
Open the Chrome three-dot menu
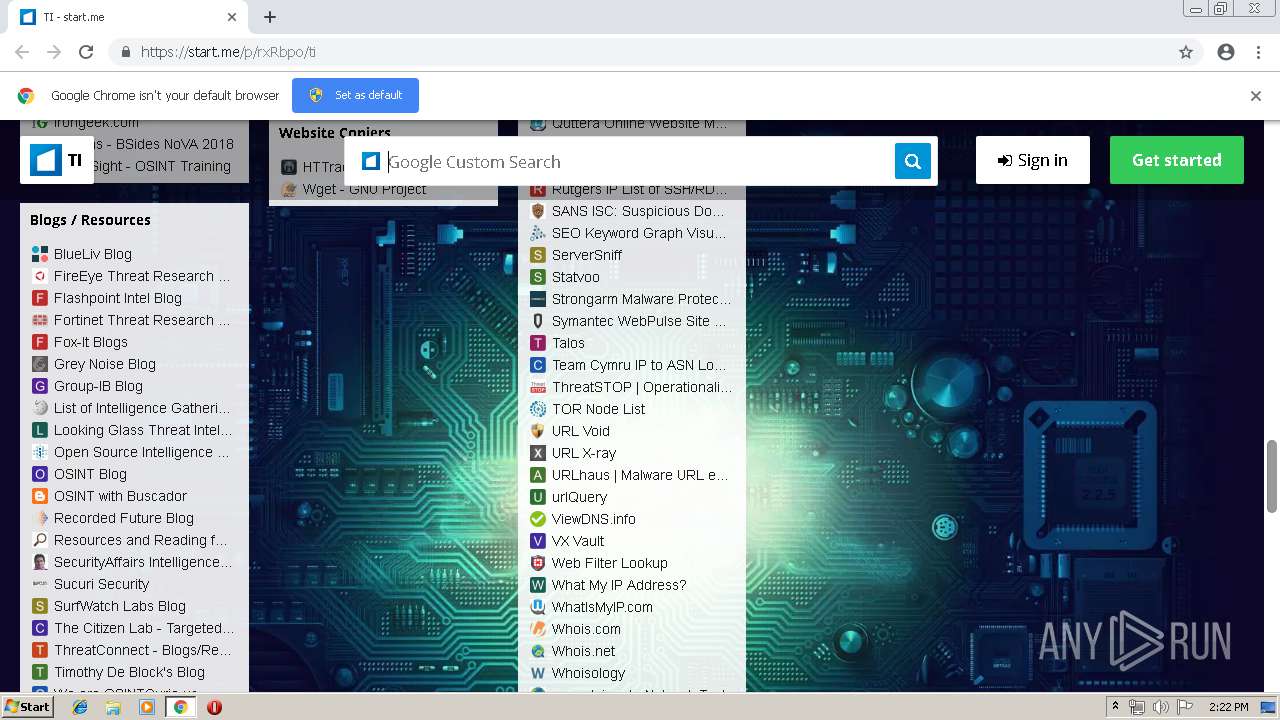click(x=1258, y=52)
